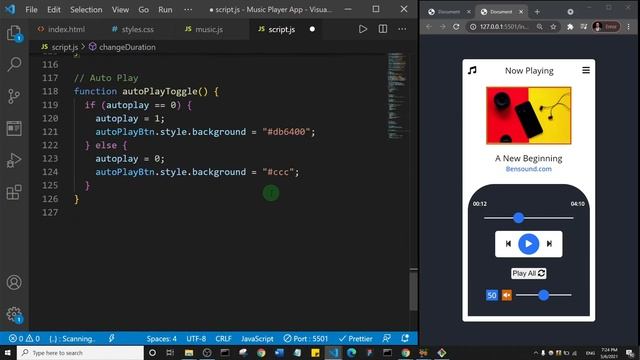Mute the volume with speaker icon
The width and height of the screenshot is (640, 360).
tap(507, 295)
